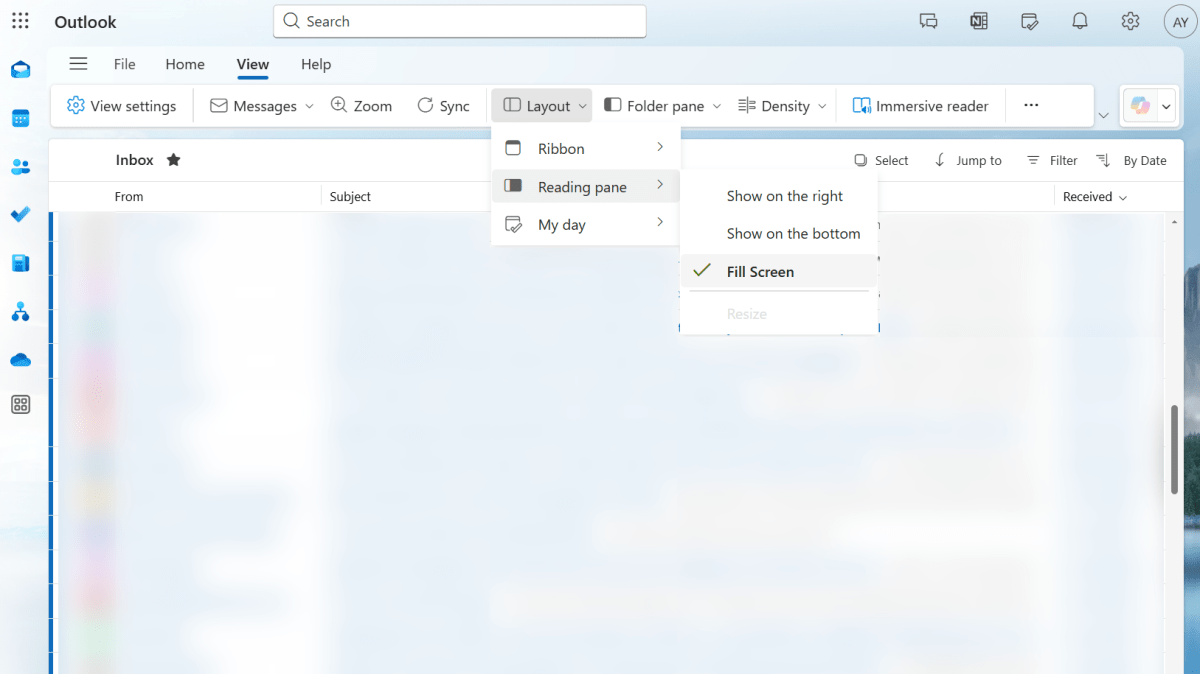The width and height of the screenshot is (1200, 674).
Task: Open the People contacts icon
Action: point(20,167)
